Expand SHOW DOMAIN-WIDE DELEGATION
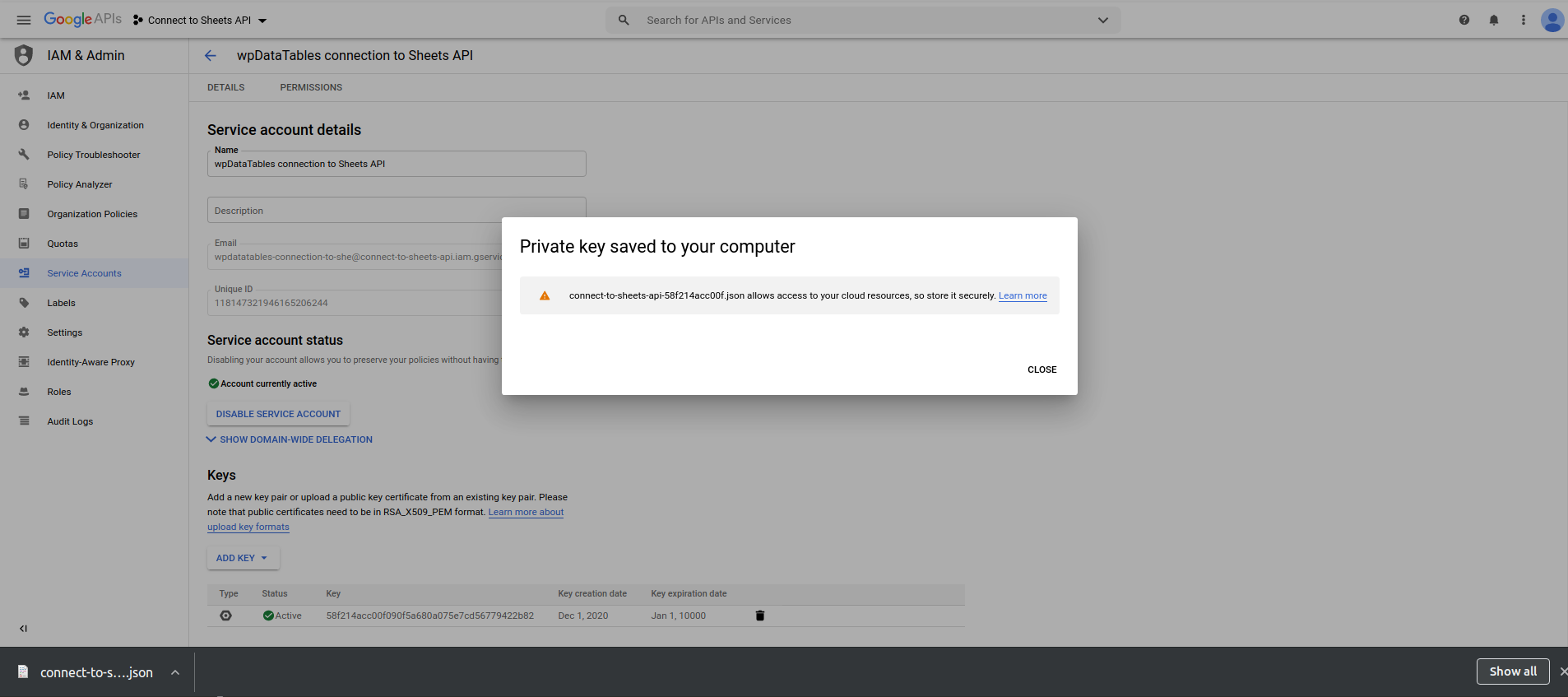Screen dimensions: 1568x697 coord(289,439)
